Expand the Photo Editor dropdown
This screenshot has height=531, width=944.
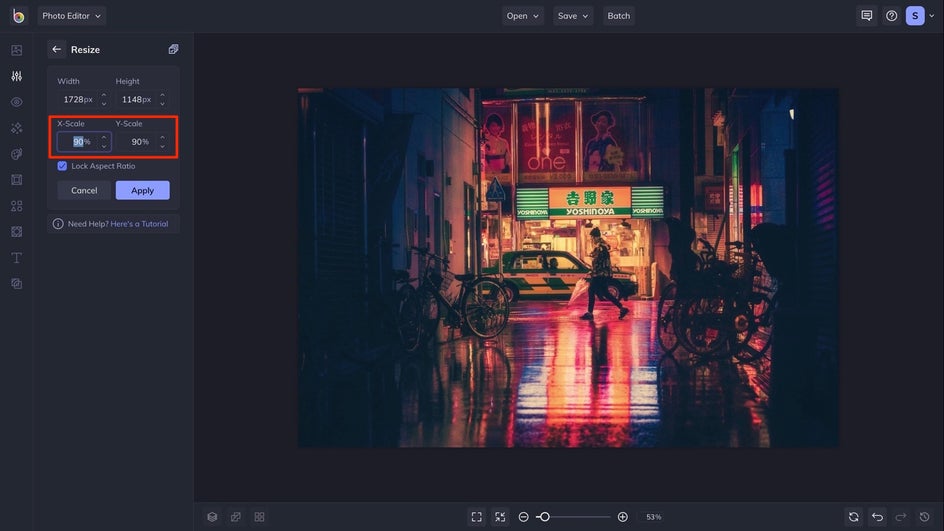pos(72,16)
